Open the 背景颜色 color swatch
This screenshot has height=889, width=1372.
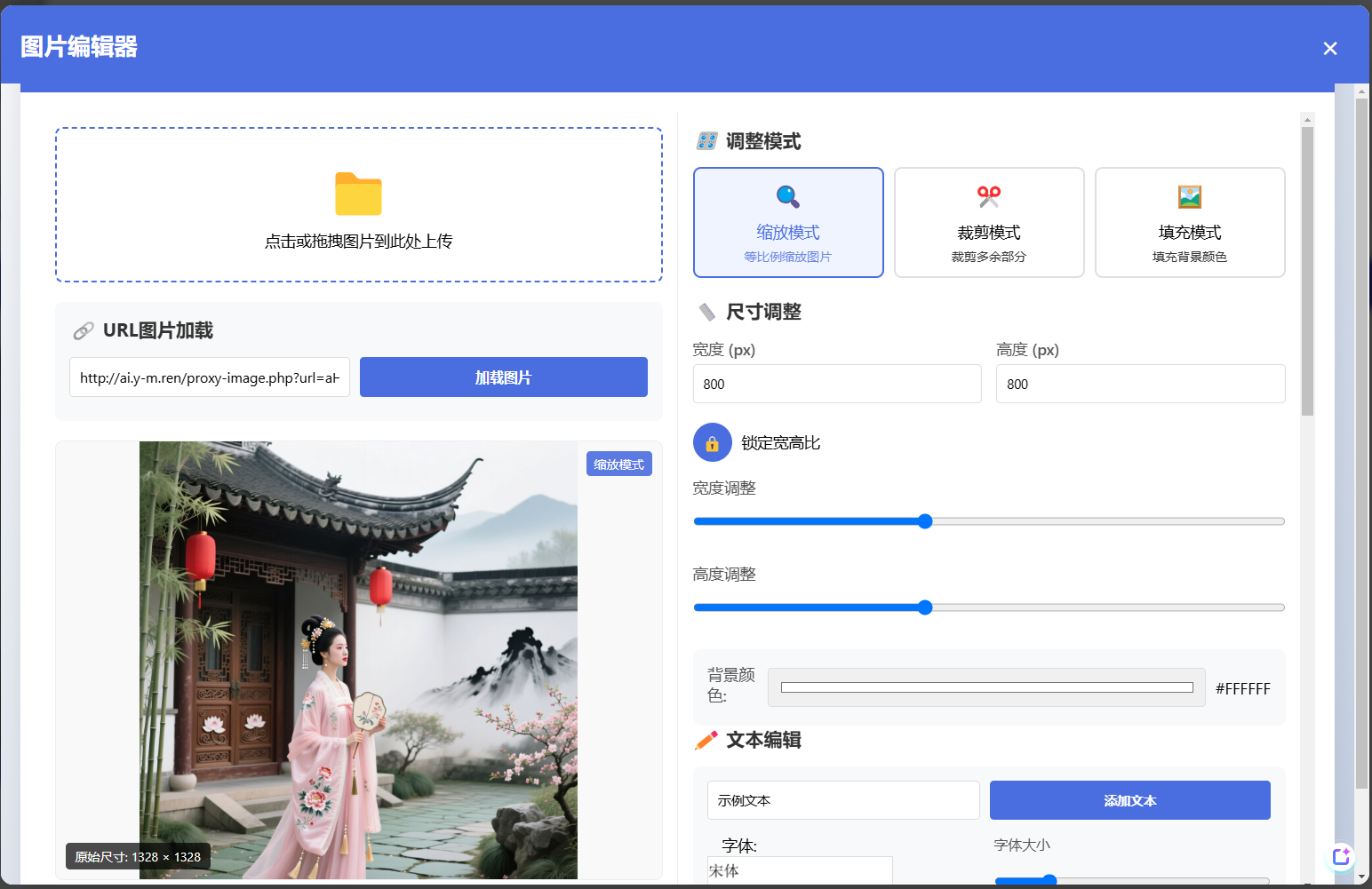pyautogui.click(x=986, y=687)
